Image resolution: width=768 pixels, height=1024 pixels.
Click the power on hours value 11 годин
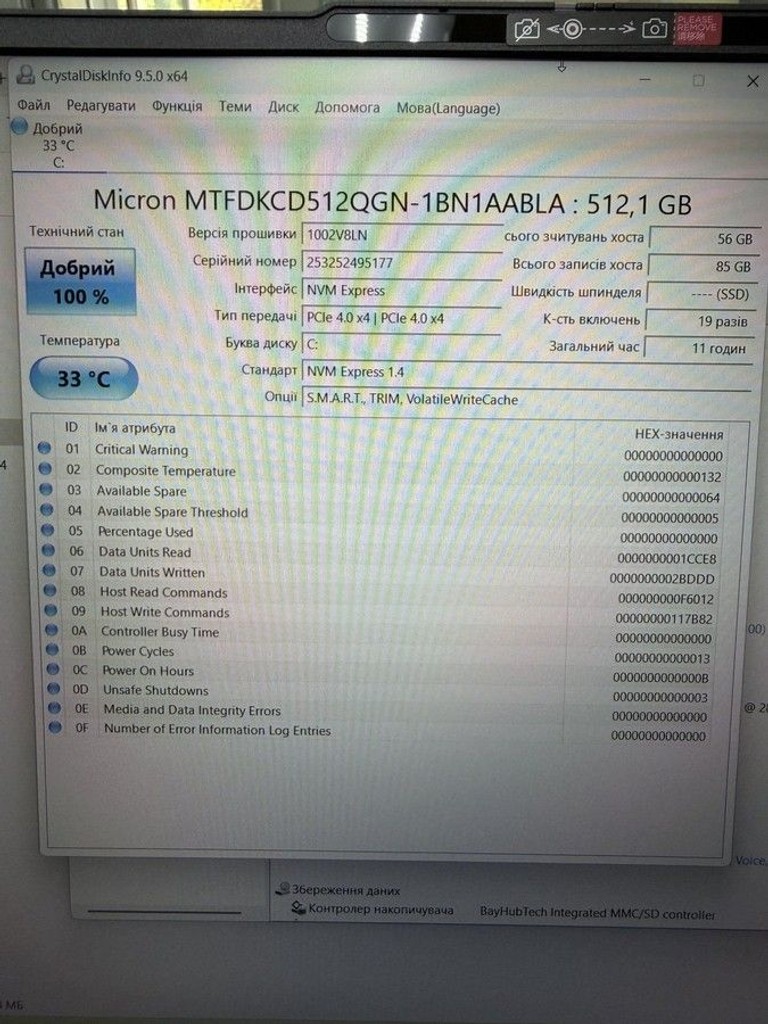(699, 348)
